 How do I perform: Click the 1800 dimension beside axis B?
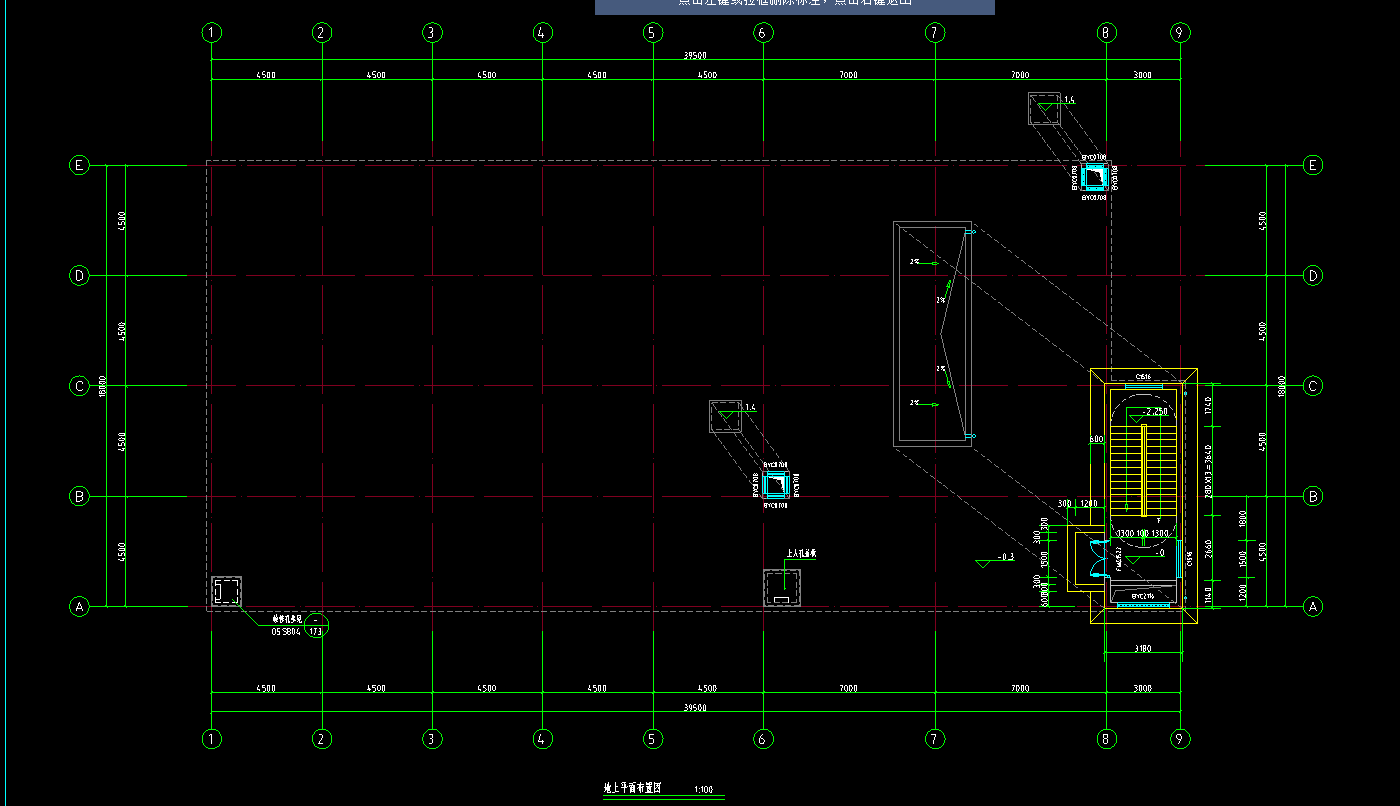tap(1243, 519)
